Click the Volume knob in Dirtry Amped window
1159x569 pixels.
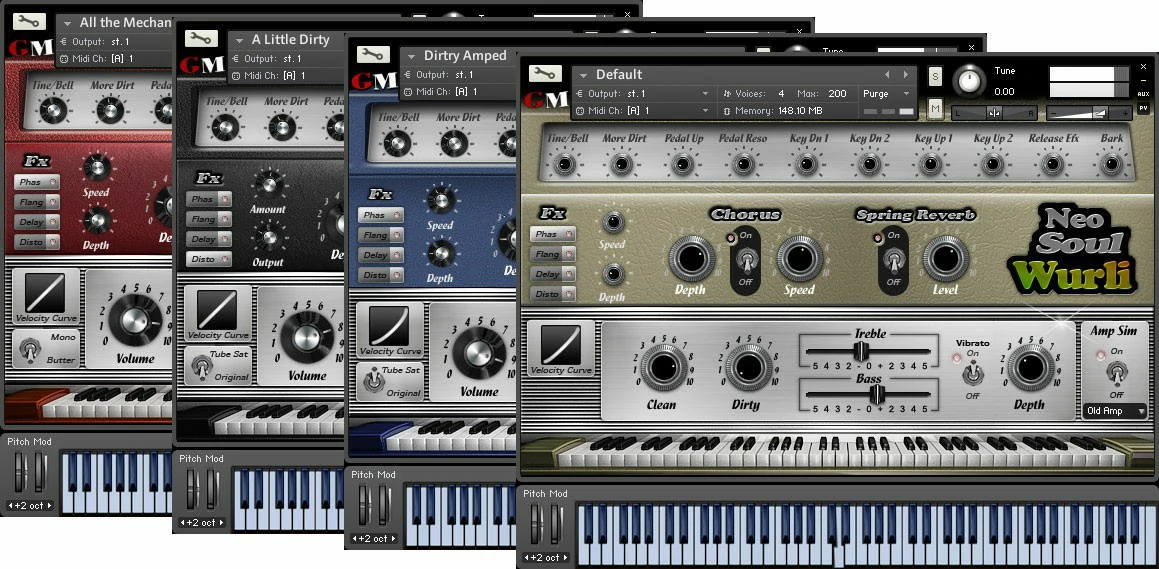[479, 352]
